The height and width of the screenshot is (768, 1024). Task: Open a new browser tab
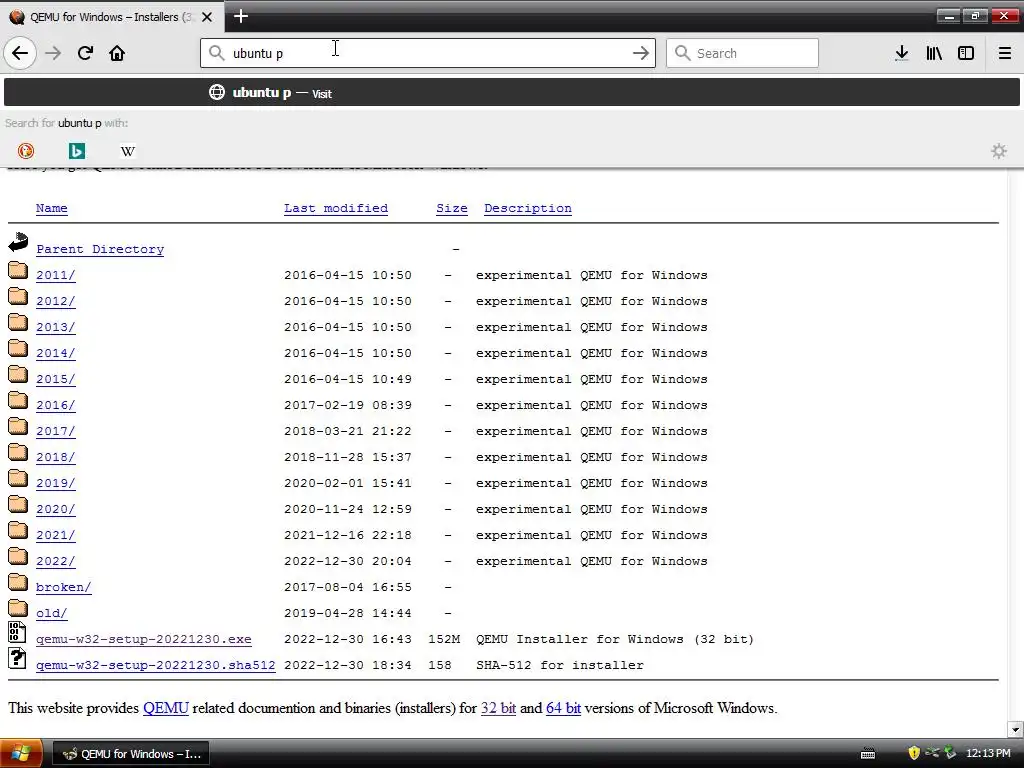240,16
